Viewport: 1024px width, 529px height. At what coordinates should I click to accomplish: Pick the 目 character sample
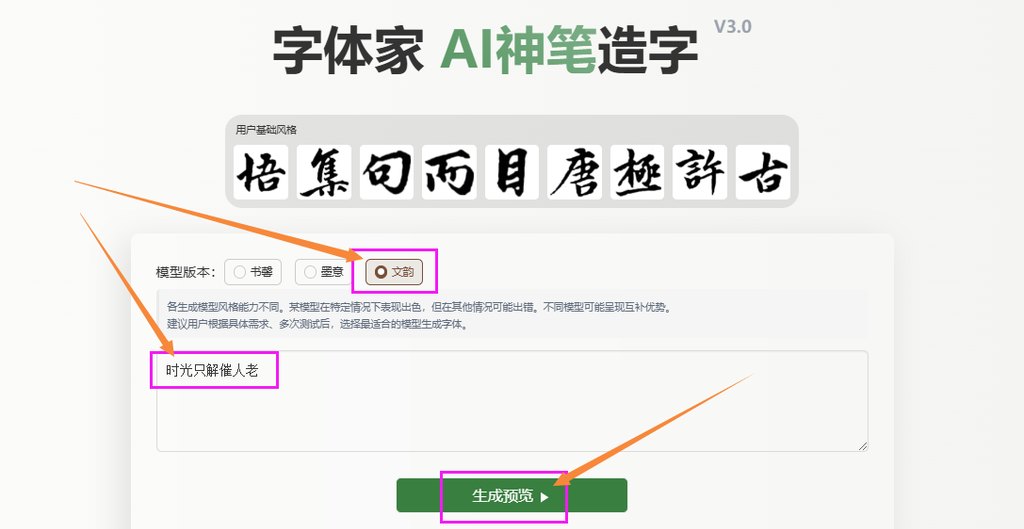511,172
